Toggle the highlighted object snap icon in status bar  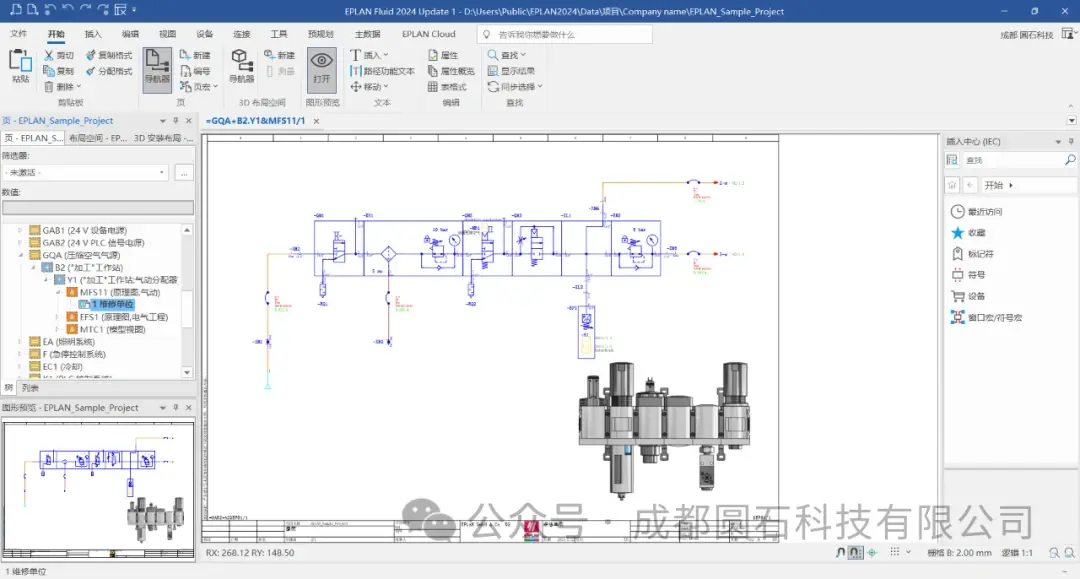[855, 553]
